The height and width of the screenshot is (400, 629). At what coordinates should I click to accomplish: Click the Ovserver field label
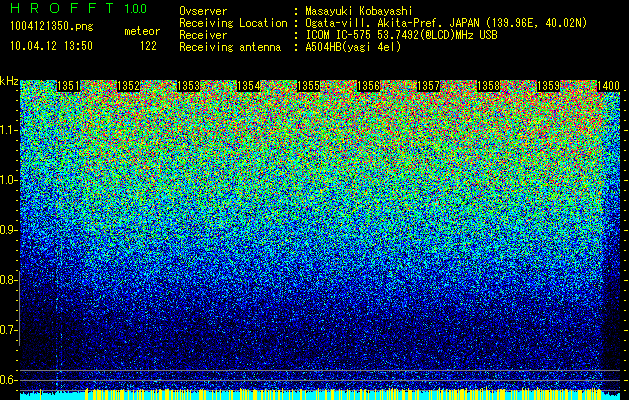tap(203, 11)
